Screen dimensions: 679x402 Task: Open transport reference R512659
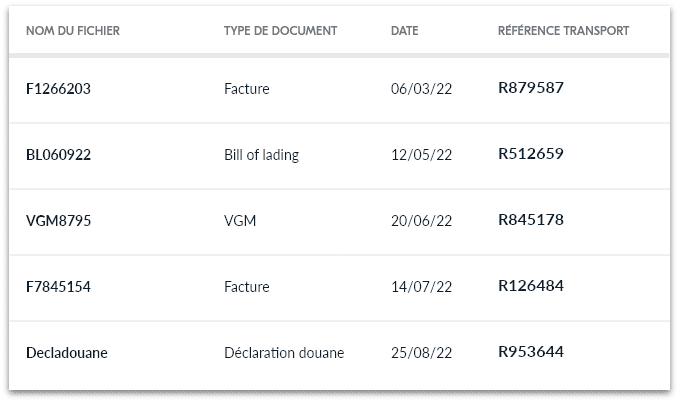pyautogui.click(x=531, y=154)
